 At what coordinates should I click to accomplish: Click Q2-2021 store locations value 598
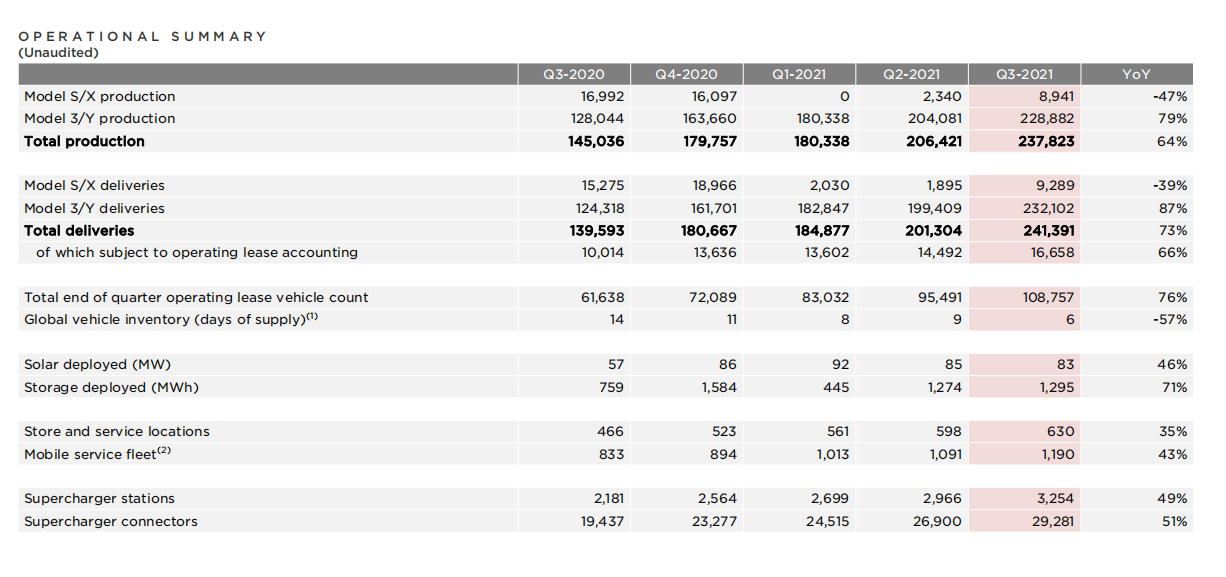[949, 431]
